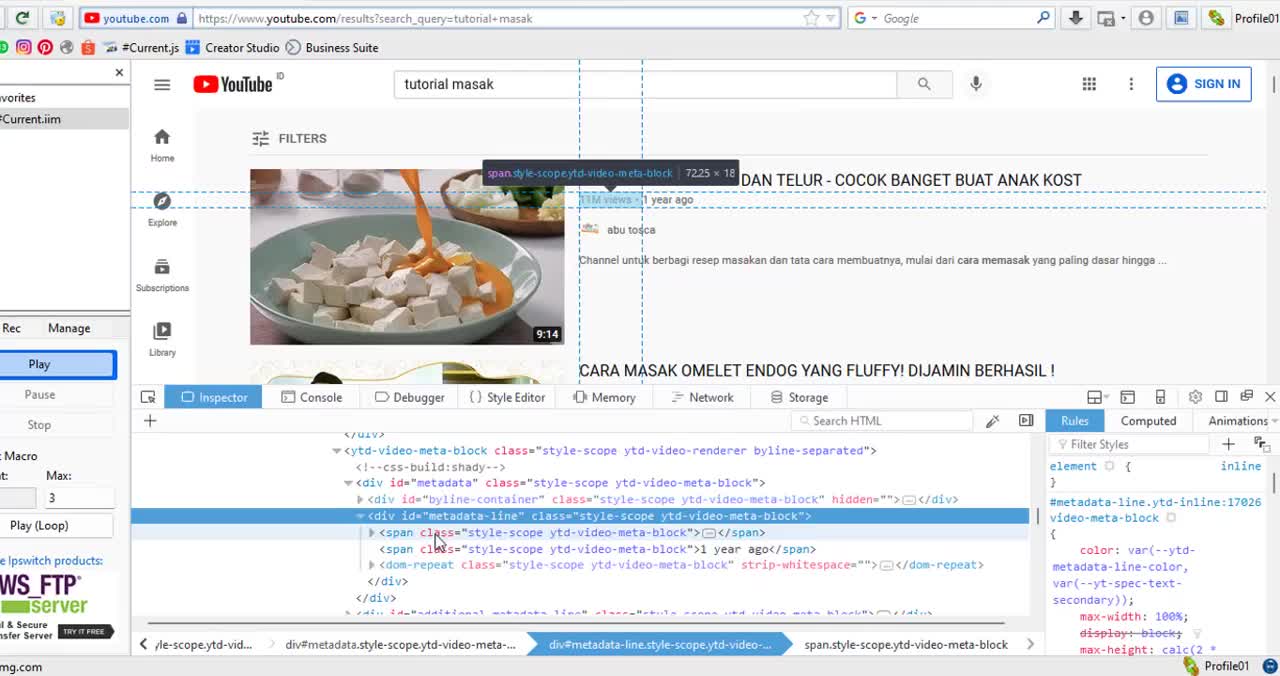Switch to the Computed styles tab
Image resolution: width=1280 pixels, height=676 pixels.
[x=1148, y=421]
